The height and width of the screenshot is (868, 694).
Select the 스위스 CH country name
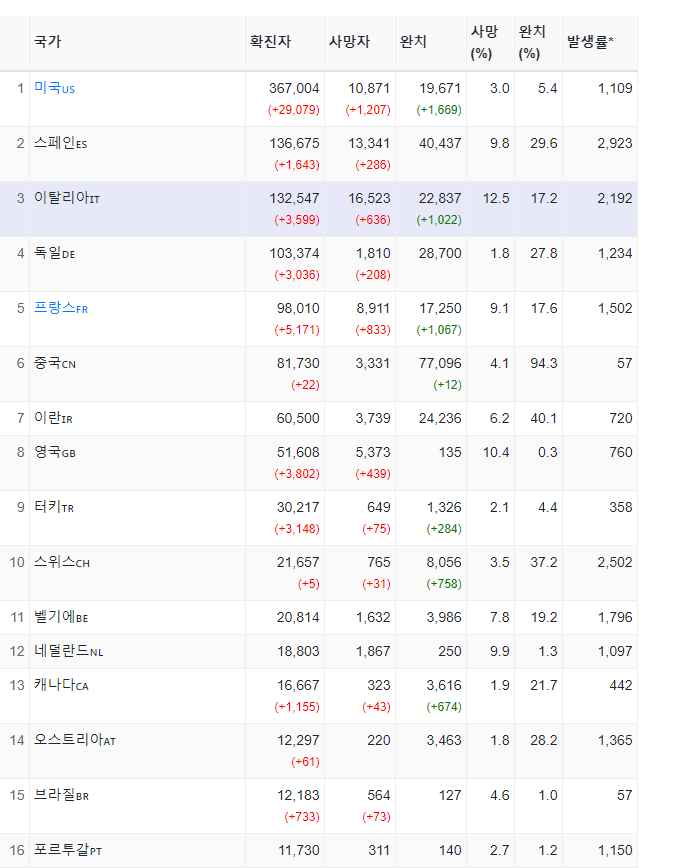(61, 562)
